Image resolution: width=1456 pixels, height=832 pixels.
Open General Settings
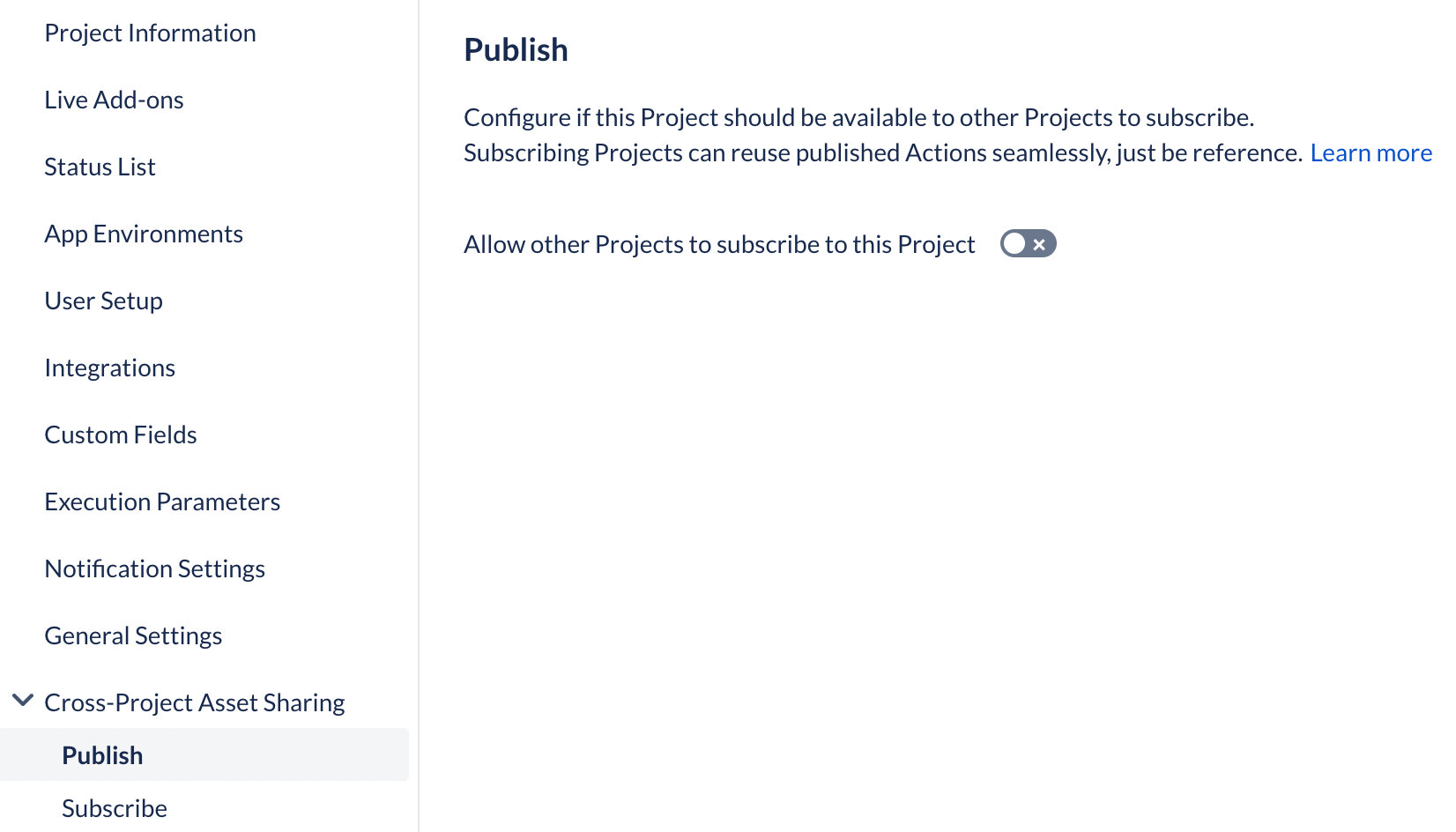coord(133,636)
